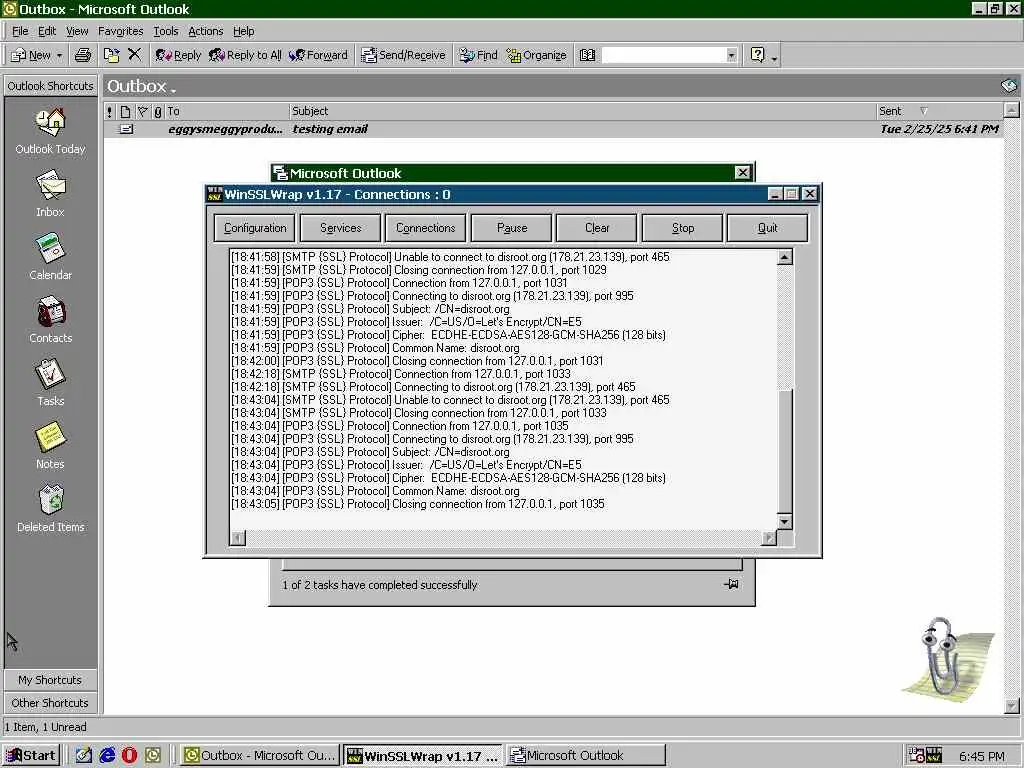Image resolution: width=1024 pixels, height=768 pixels.
Task: Click the Services button in WinSSLWrap
Action: (x=340, y=228)
